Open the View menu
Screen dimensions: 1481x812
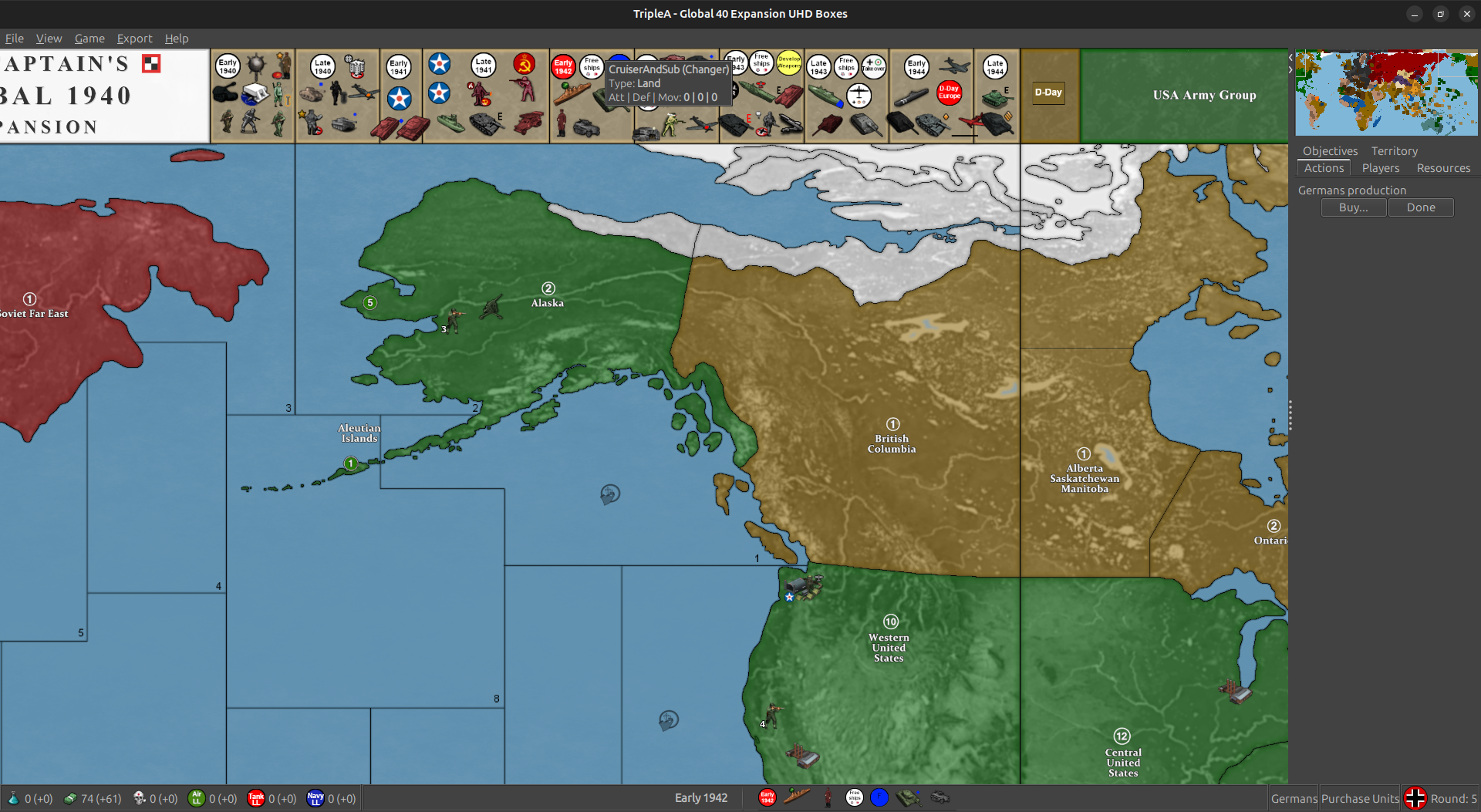pos(49,39)
